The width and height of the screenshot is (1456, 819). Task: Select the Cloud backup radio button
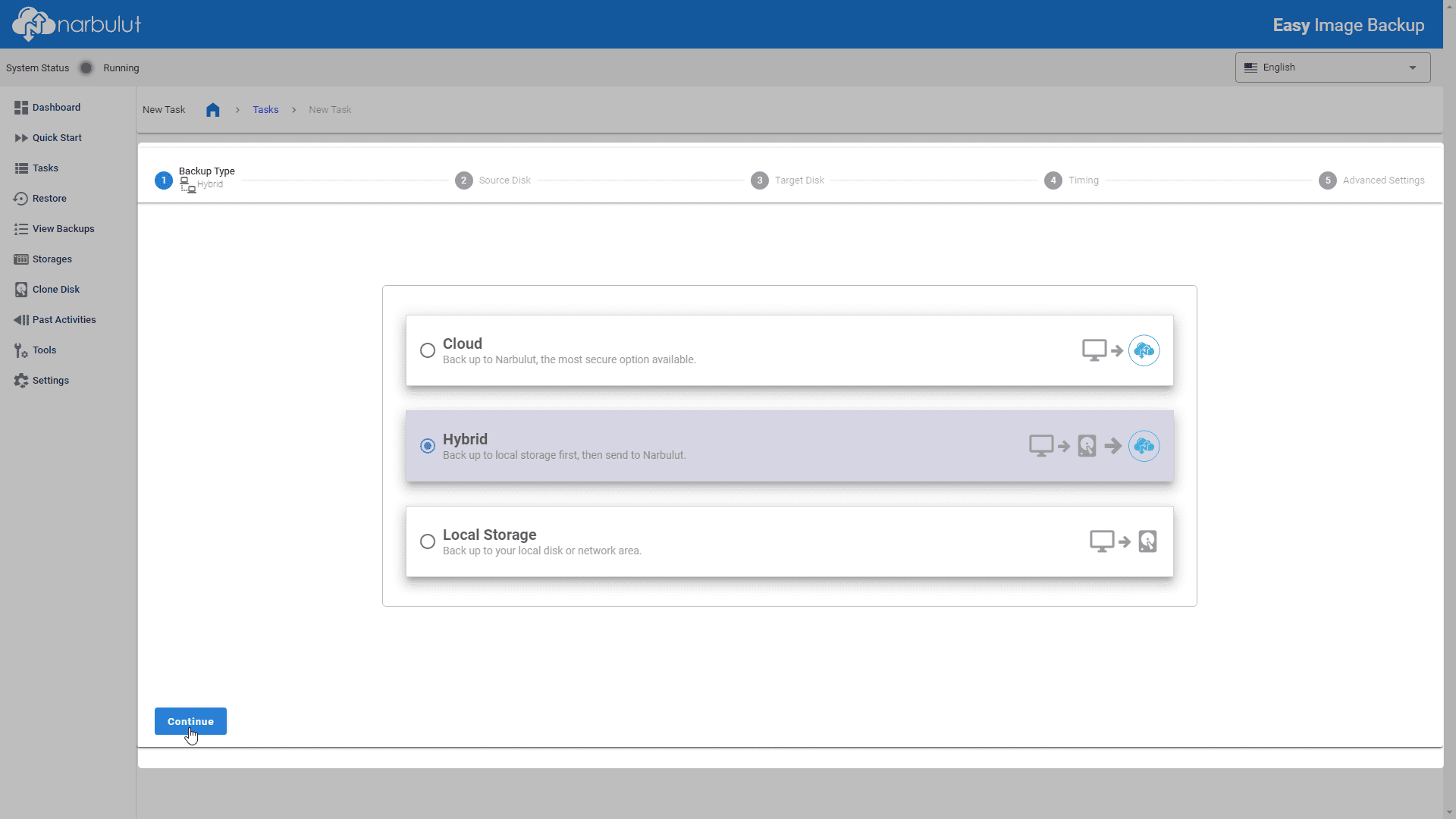428,350
